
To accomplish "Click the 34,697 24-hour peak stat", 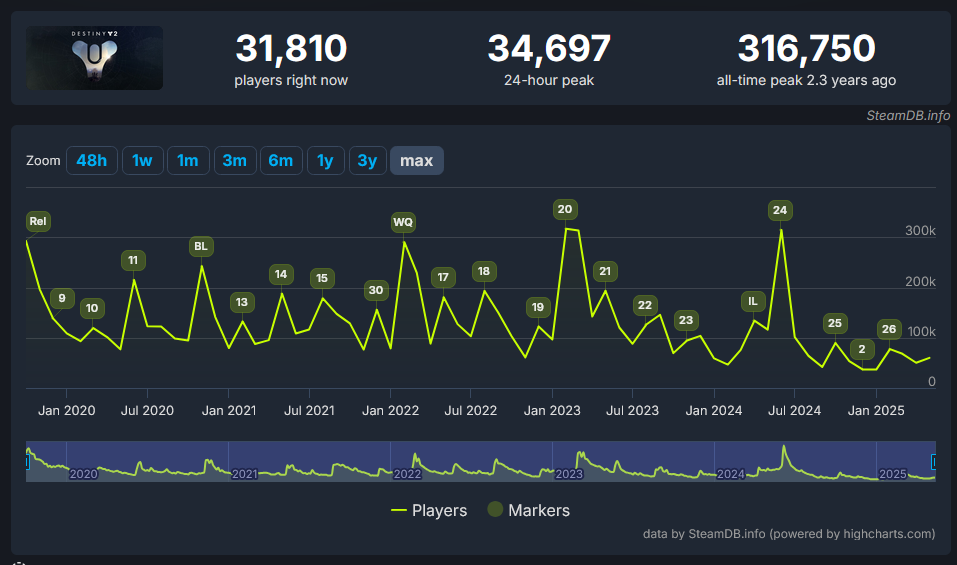I will click(549, 59).
